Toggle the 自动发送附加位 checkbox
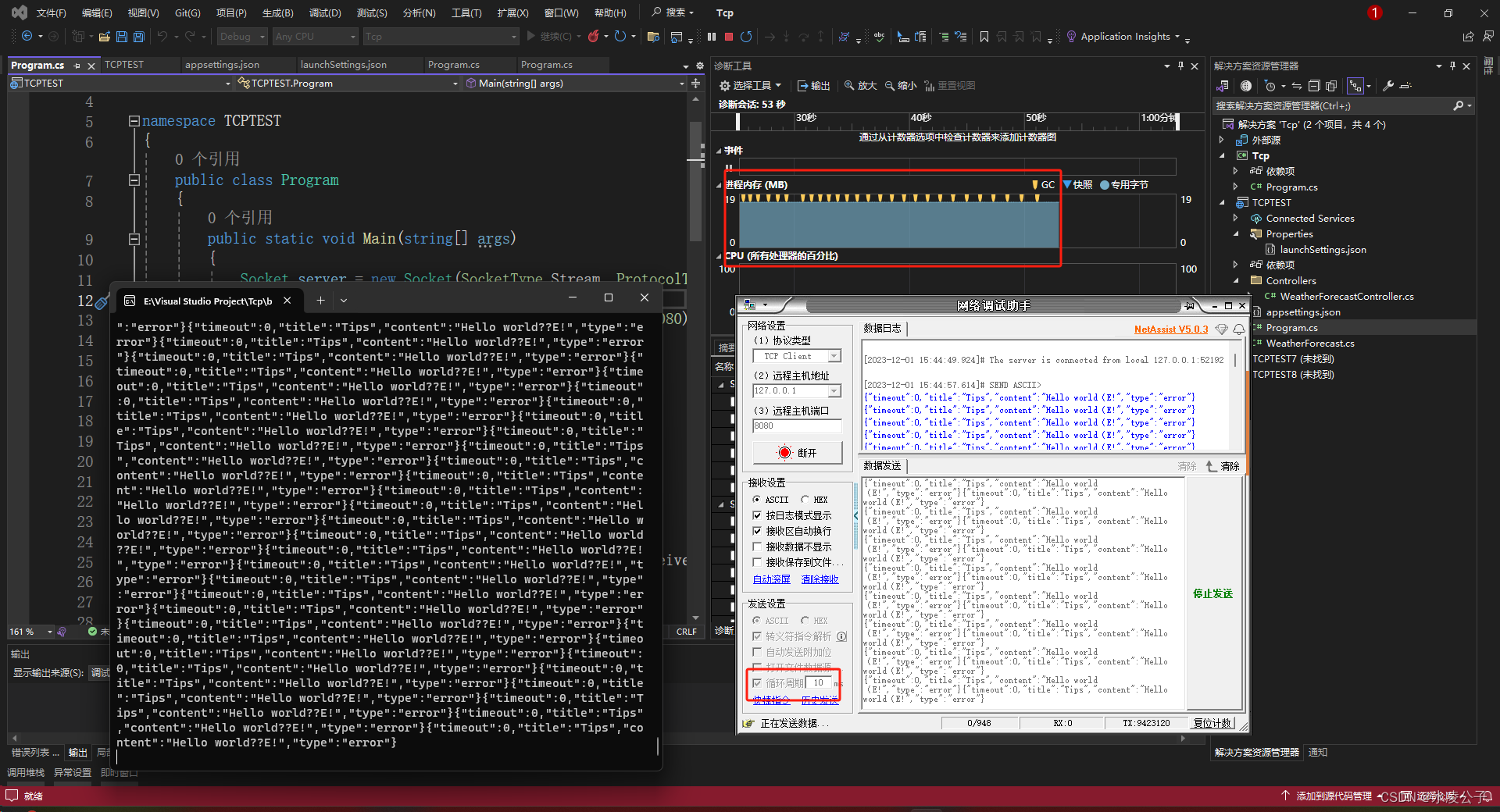Image resolution: width=1500 pixels, height=812 pixels. click(757, 652)
